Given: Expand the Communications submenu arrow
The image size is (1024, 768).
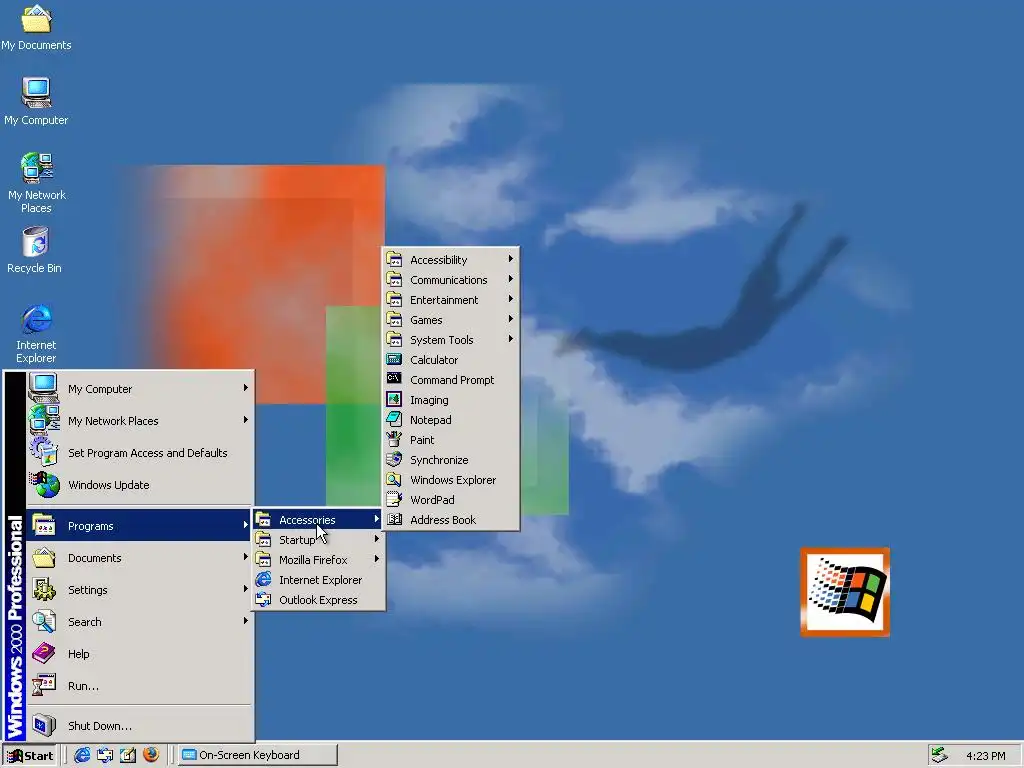Looking at the screenshot, I should click(511, 280).
